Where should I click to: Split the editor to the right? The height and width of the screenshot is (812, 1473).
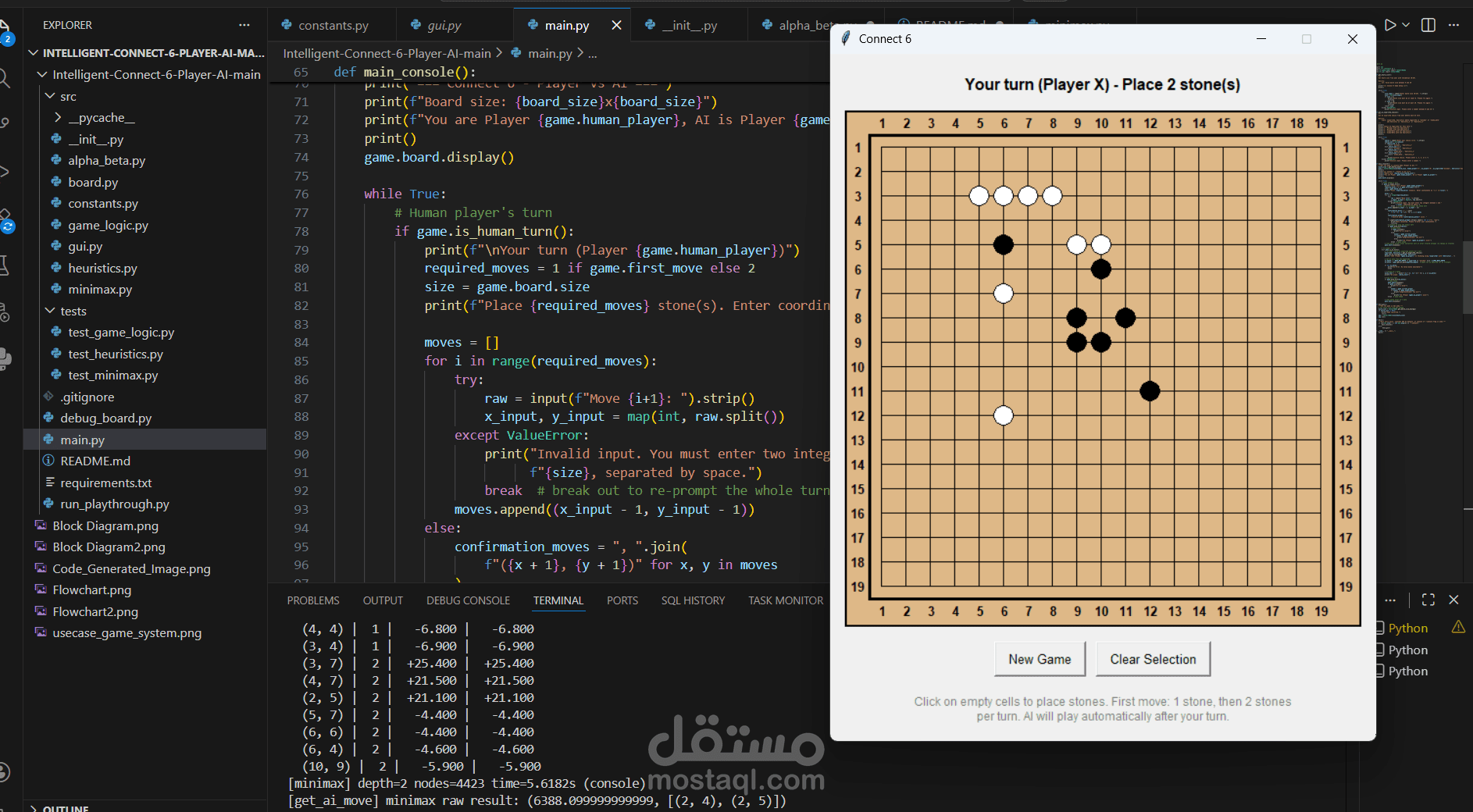1428,25
